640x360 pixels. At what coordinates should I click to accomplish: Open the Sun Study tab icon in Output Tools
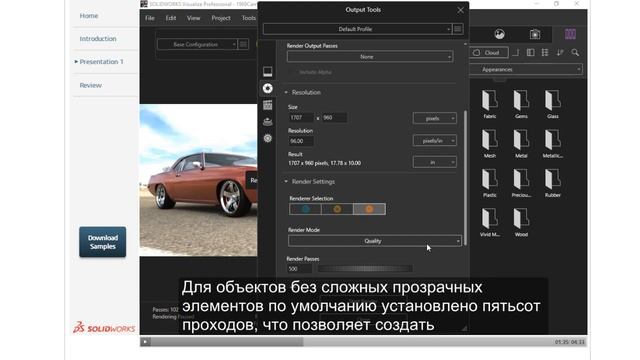coord(268,138)
